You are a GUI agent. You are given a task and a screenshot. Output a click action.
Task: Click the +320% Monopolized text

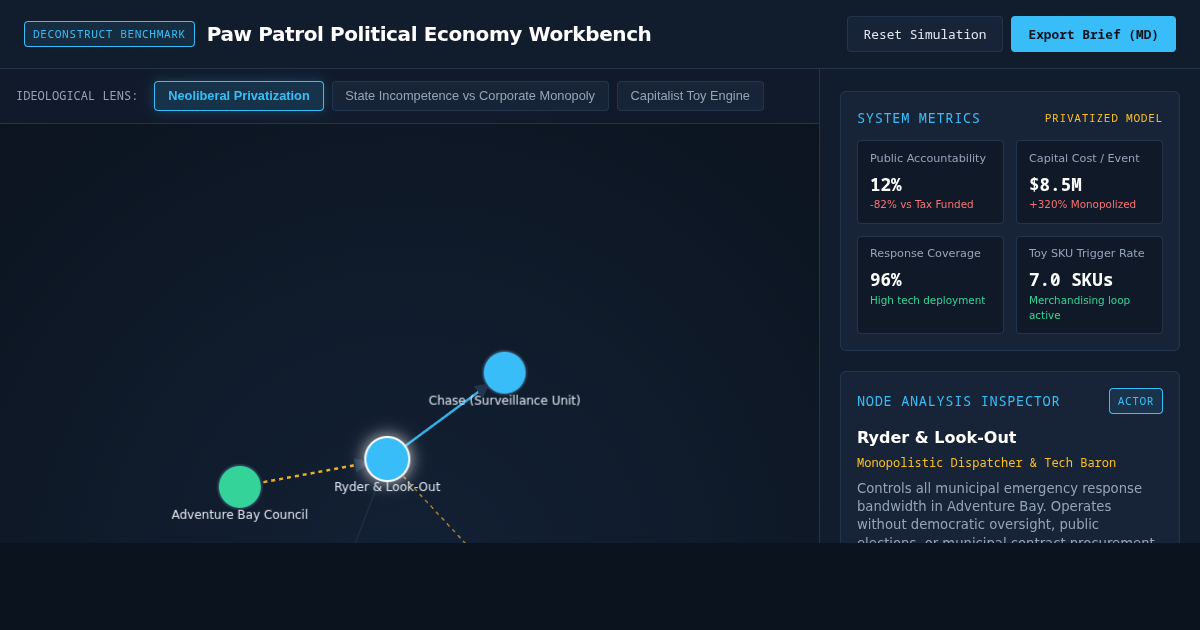pos(1082,204)
